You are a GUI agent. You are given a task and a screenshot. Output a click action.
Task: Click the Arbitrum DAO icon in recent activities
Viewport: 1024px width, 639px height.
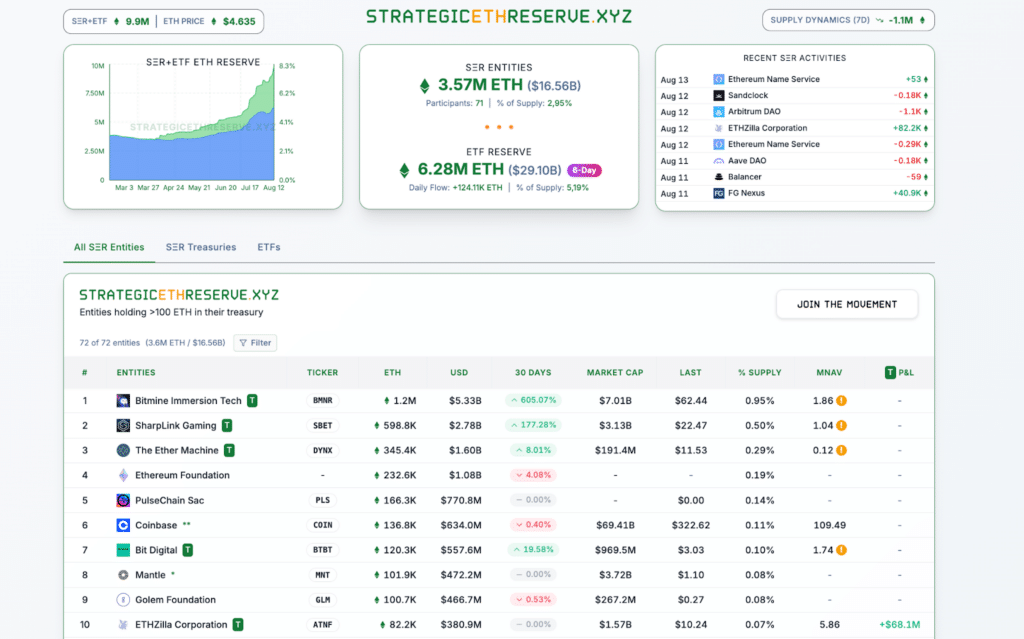pyautogui.click(x=718, y=112)
